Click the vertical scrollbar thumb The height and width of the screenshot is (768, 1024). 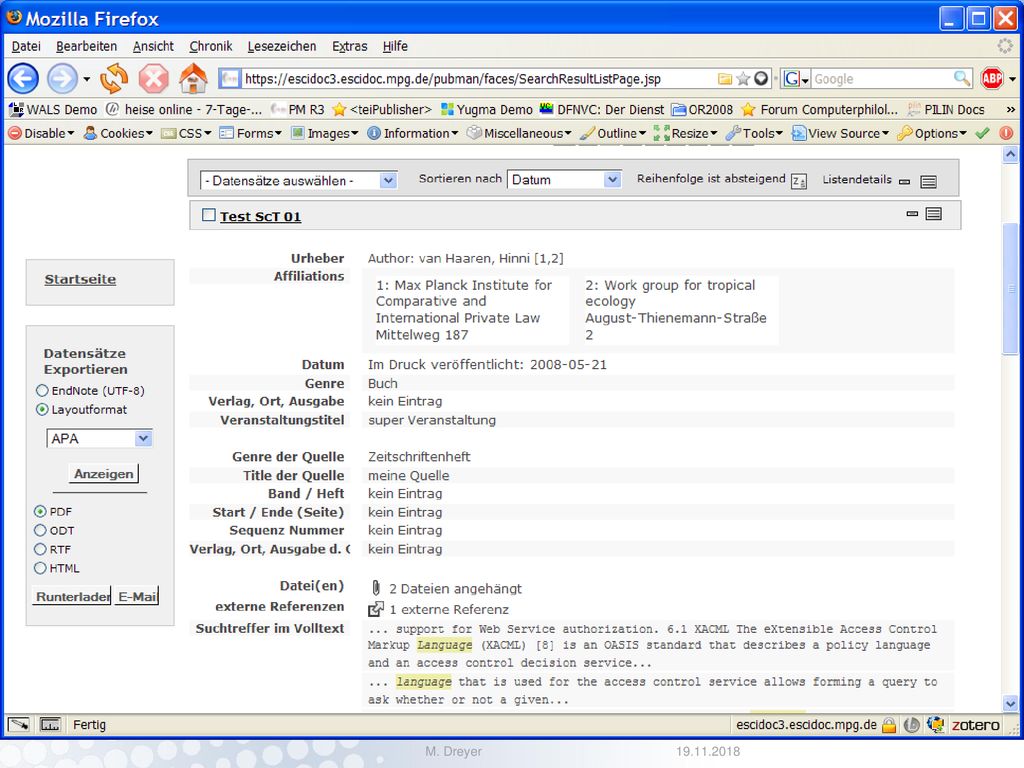pyautogui.click(x=1010, y=288)
